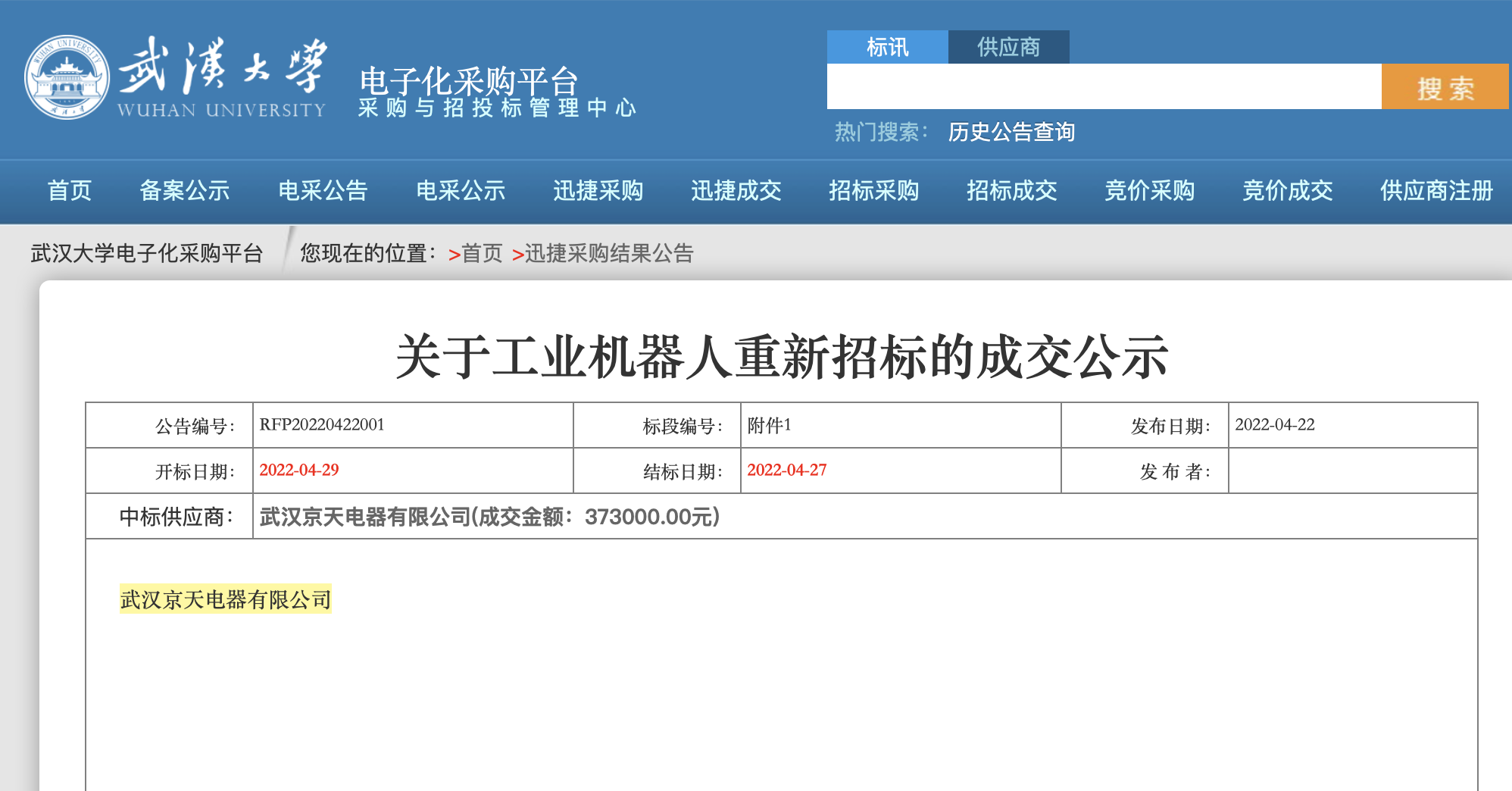This screenshot has width=1512, height=791.
Task: Click the 标段编号 label cell
Action: 658,426
